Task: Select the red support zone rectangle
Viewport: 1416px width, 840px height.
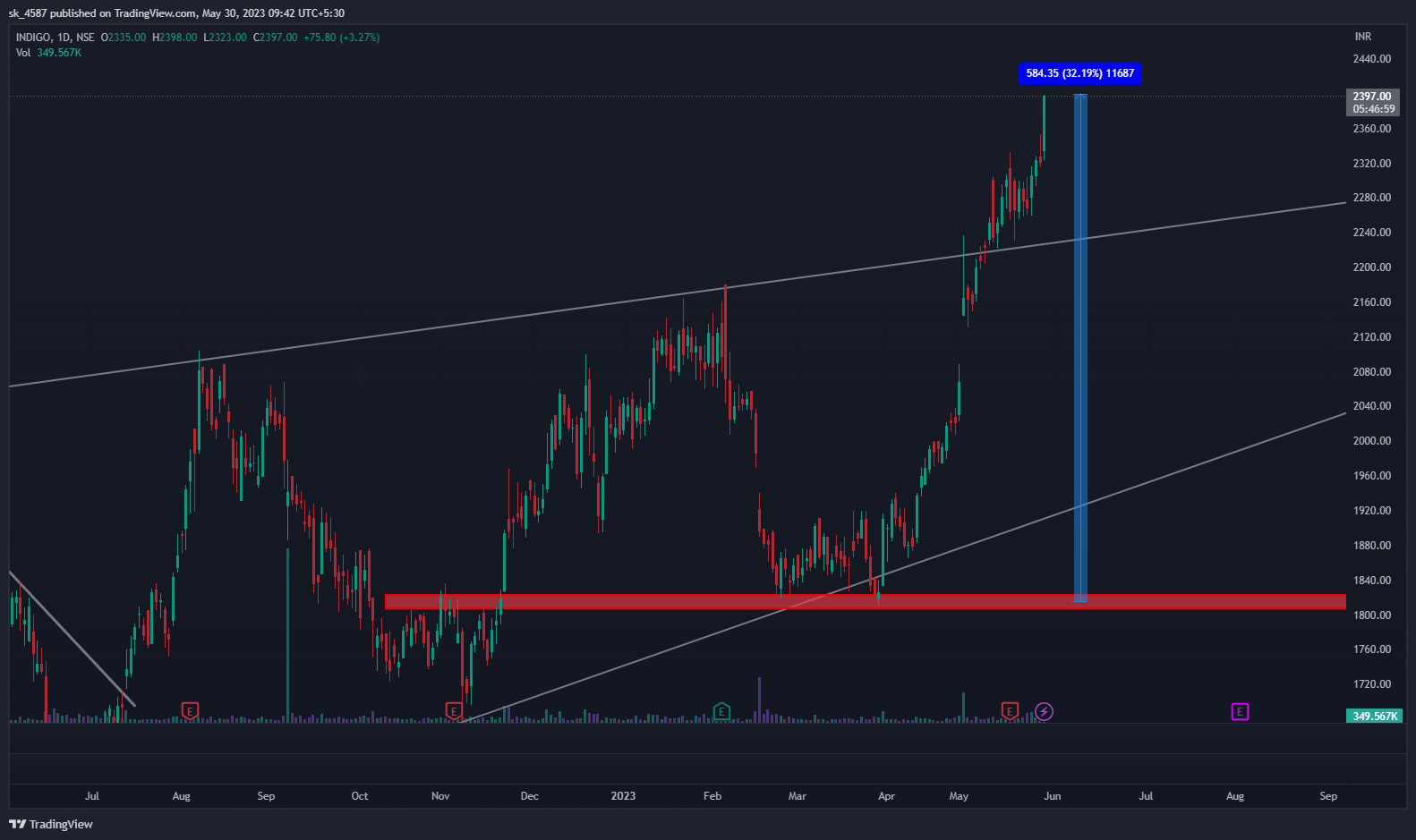Action: click(865, 601)
